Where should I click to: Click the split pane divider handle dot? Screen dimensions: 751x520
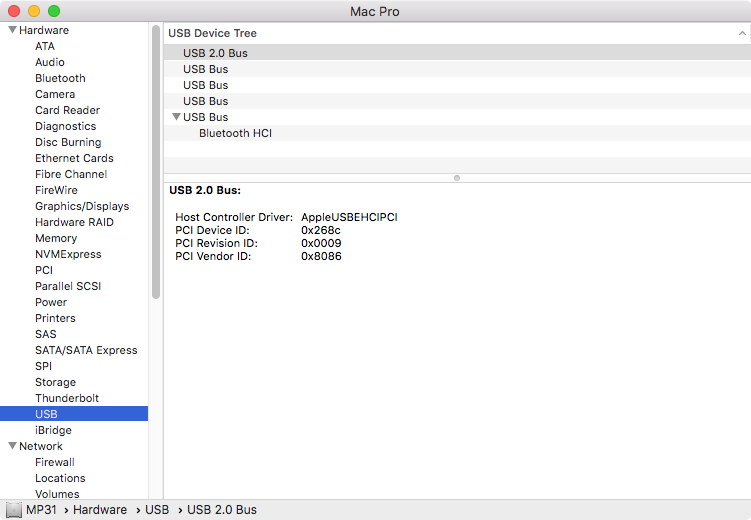point(457,178)
